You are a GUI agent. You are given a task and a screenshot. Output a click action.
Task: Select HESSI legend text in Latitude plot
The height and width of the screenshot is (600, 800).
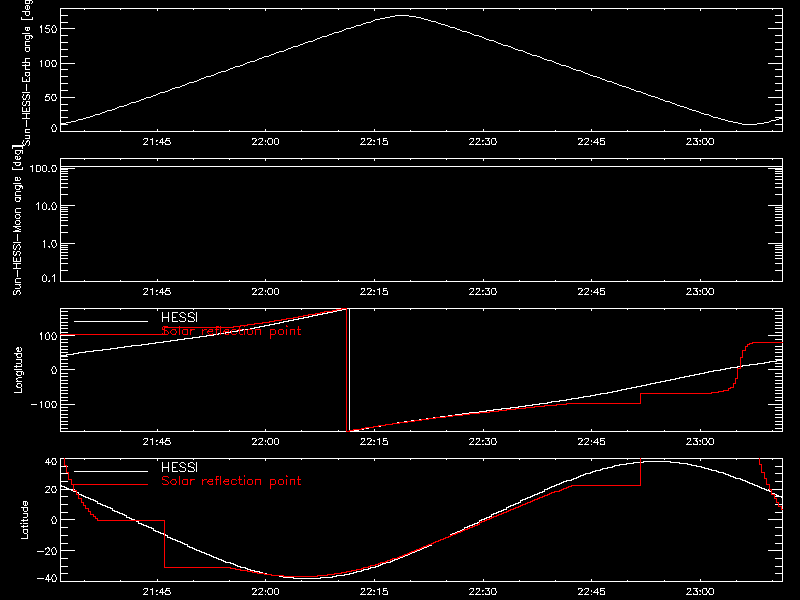tap(179, 467)
